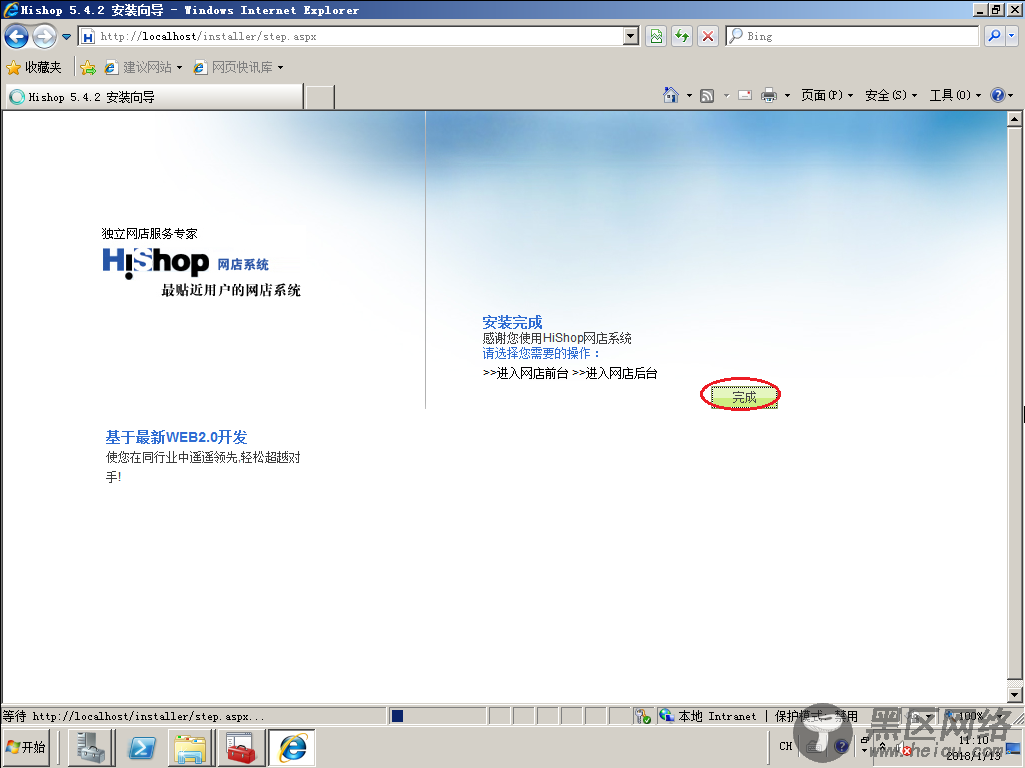The width and height of the screenshot is (1025, 768).
Task: Click the green 完成 button
Action: click(744, 397)
